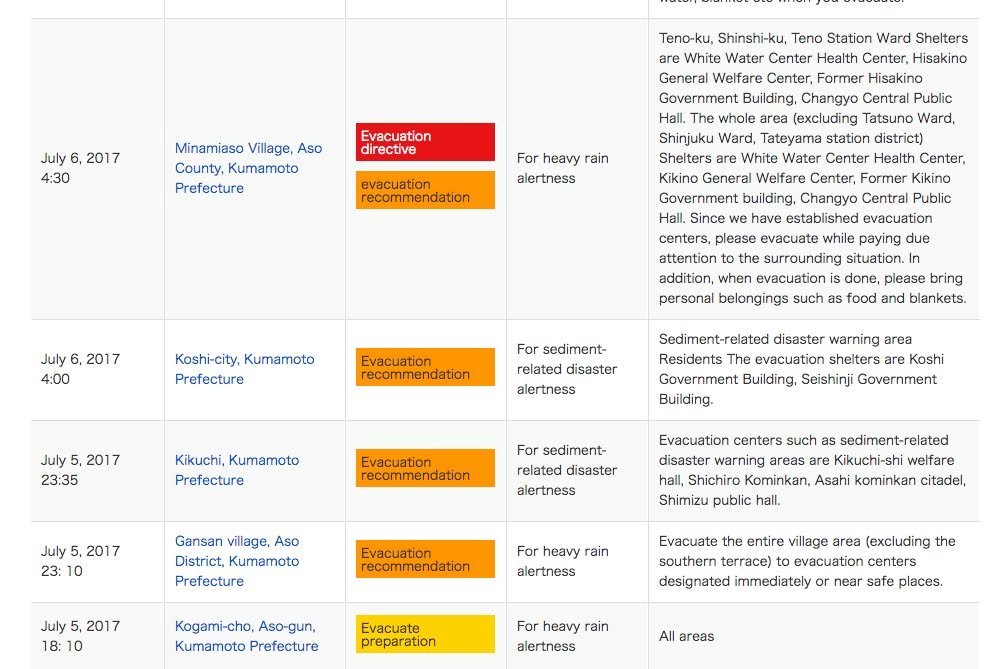
Task: Click Koshi-city's sediment-related disaster alertness cell
Action: pos(567,369)
